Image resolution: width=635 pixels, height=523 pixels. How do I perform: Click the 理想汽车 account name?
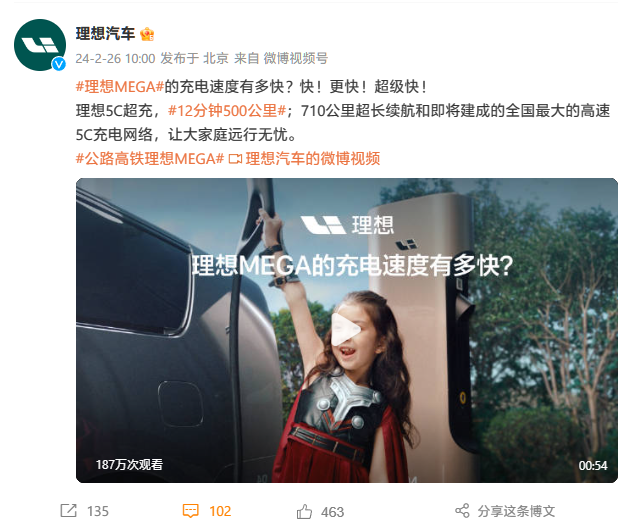[105, 34]
